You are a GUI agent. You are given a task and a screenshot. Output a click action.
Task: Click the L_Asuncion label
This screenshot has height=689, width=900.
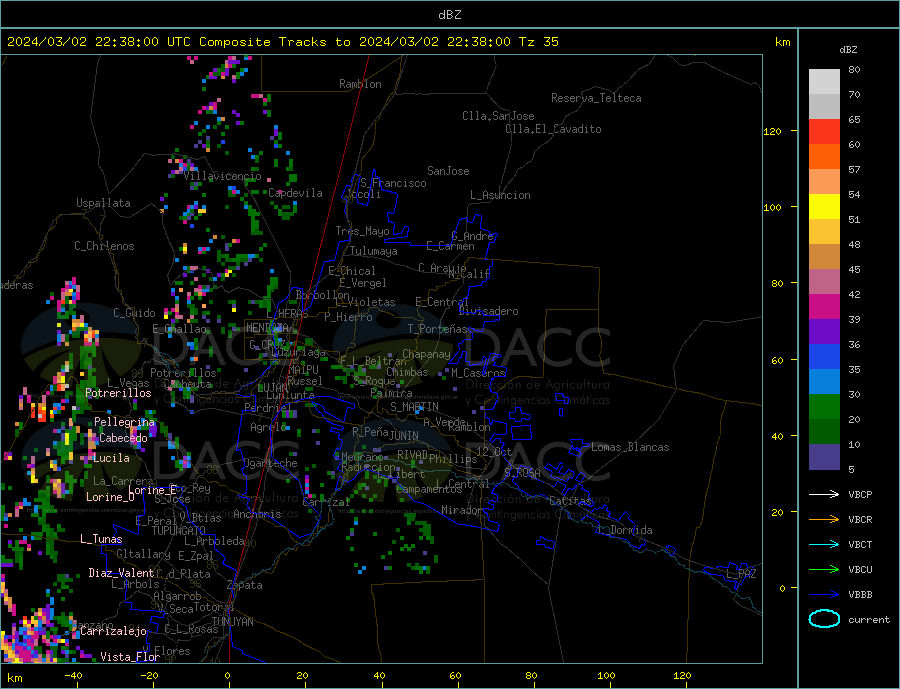tap(501, 195)
